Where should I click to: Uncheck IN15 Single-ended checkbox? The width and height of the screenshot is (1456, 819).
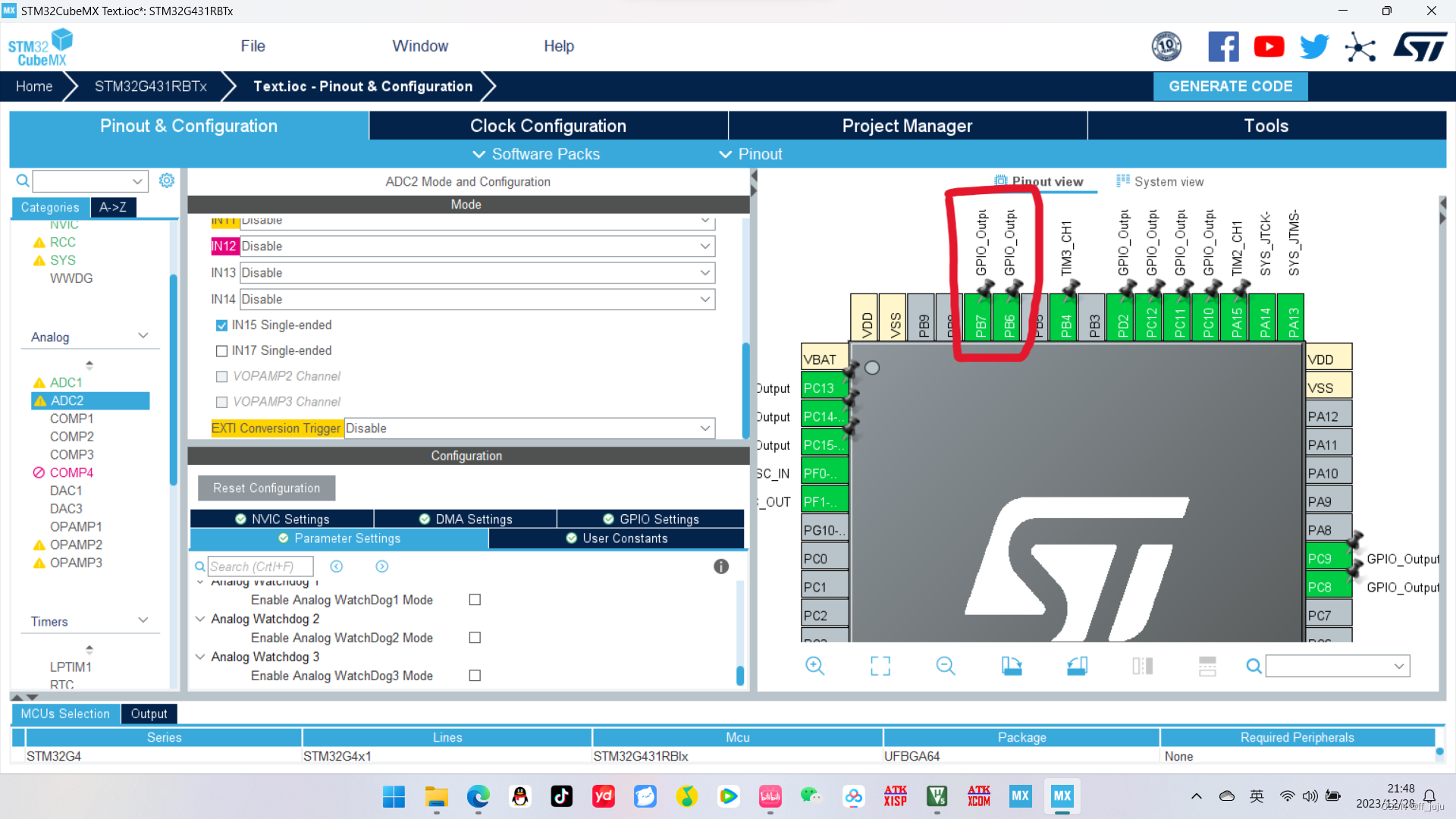pyautogui.click(x=221, y=325)
